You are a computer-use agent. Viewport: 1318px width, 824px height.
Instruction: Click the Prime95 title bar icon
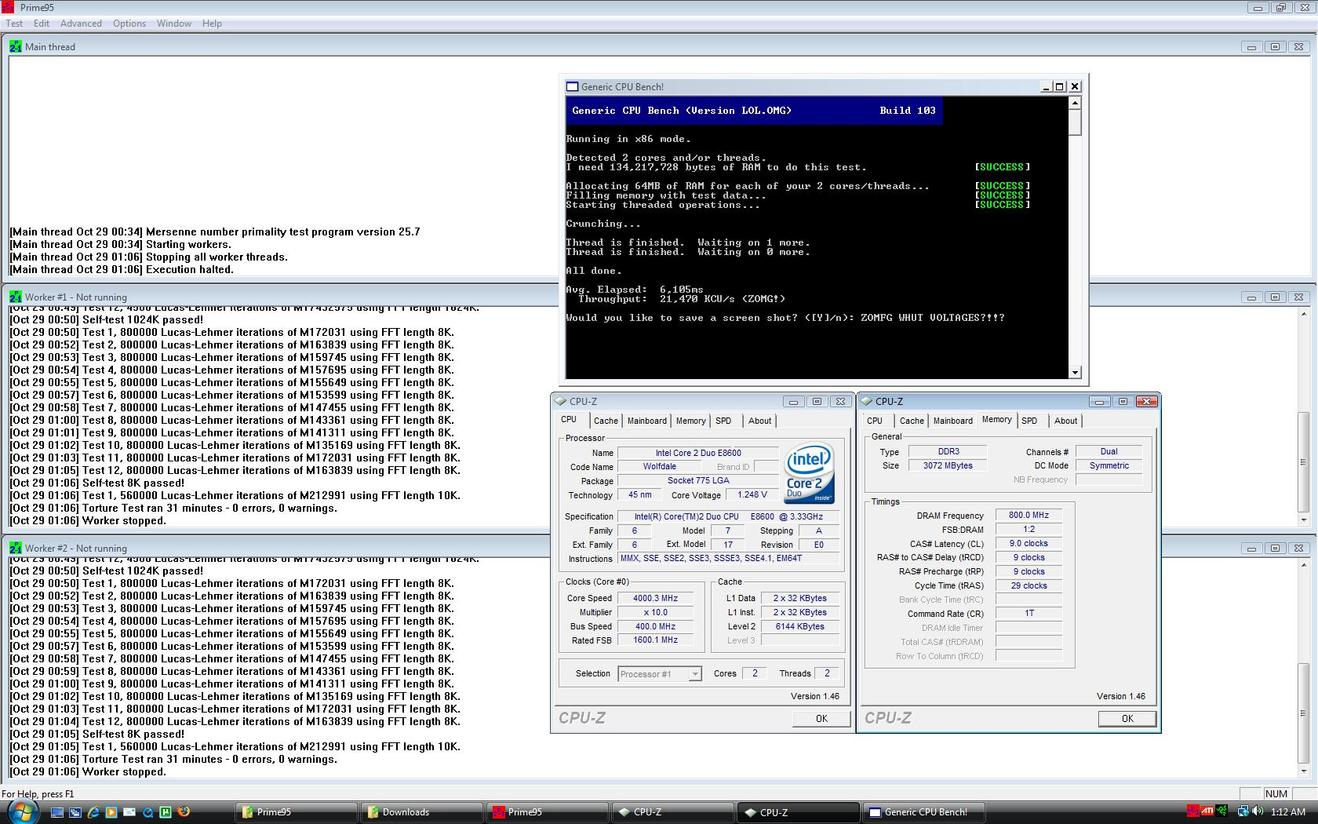click(8, 7)
